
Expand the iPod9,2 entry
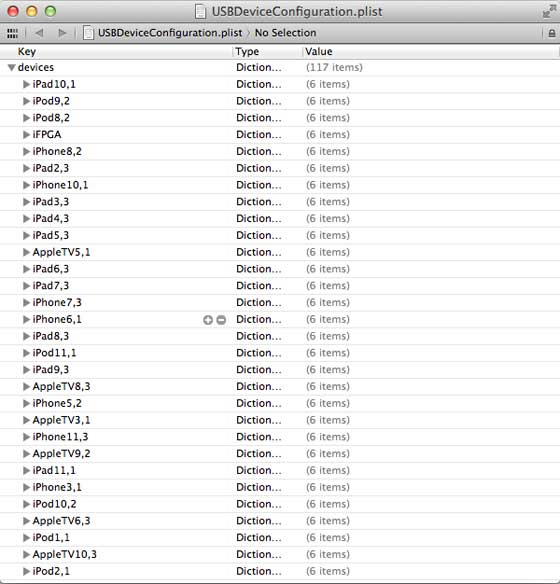26,101
